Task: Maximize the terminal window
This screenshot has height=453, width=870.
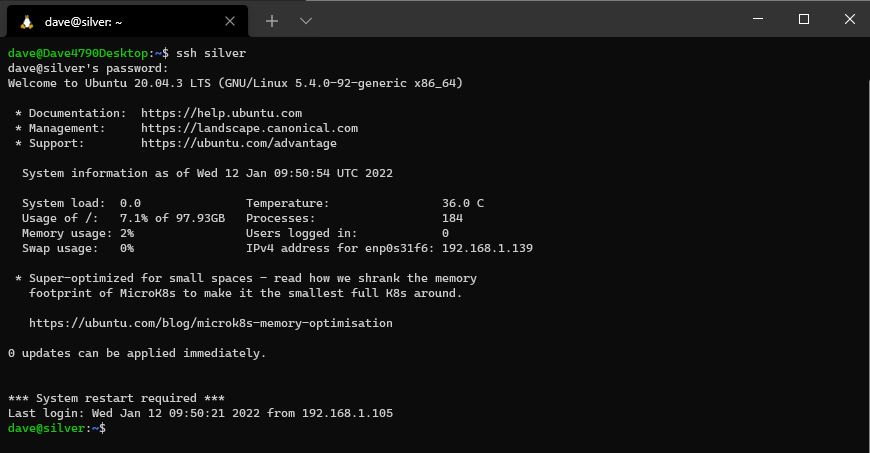Action: click(x=803, y=19)
